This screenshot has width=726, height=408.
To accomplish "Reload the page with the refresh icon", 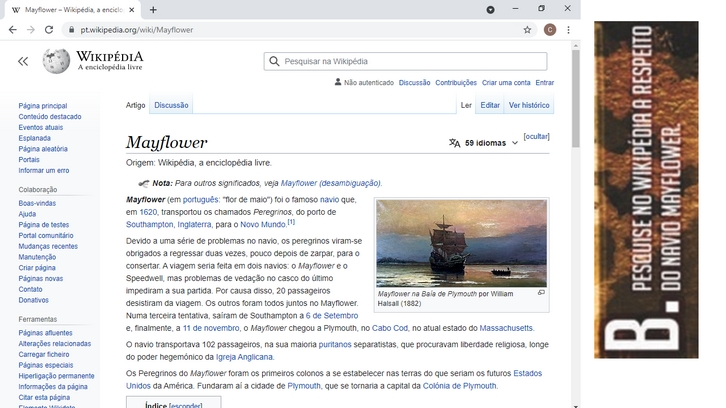I will click(49, 30).
